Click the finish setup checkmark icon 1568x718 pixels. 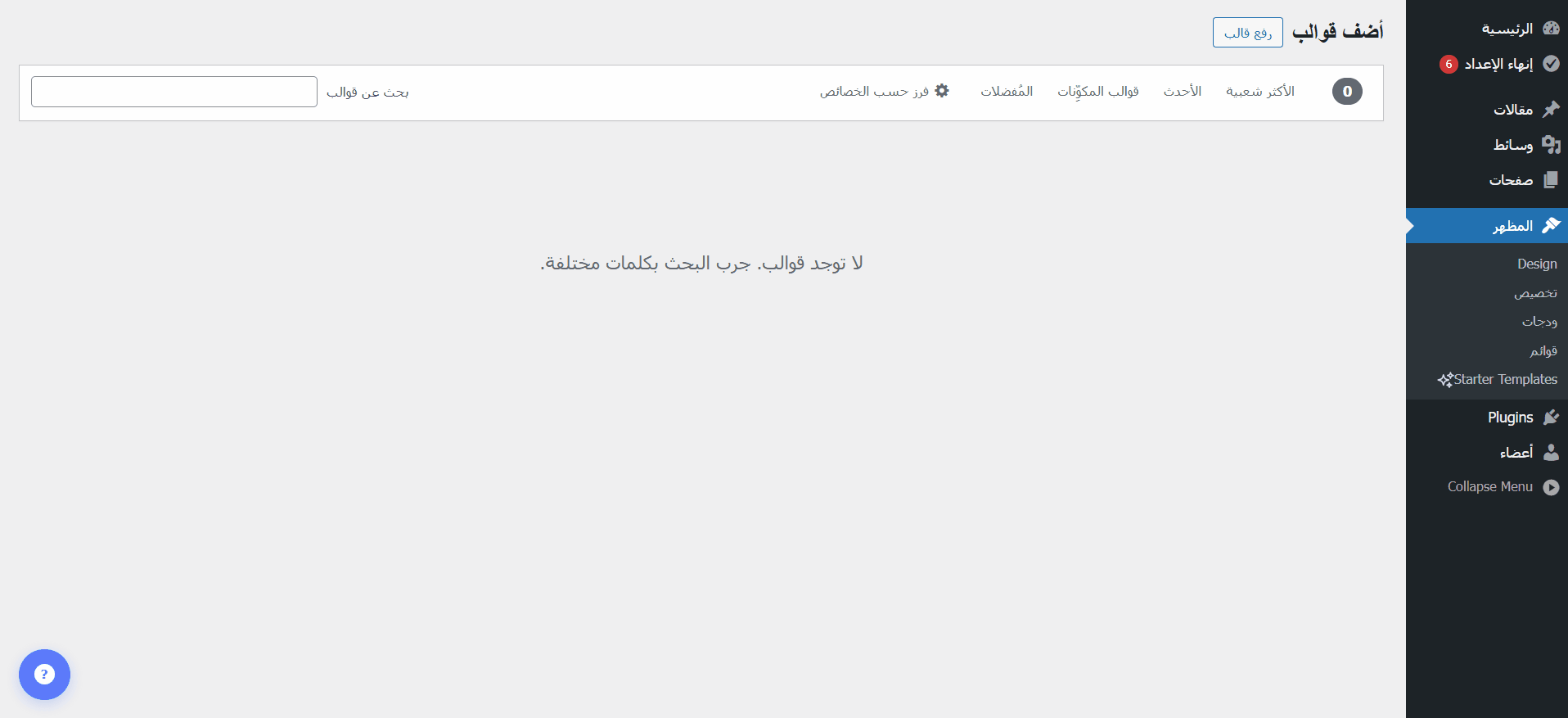1550,64
